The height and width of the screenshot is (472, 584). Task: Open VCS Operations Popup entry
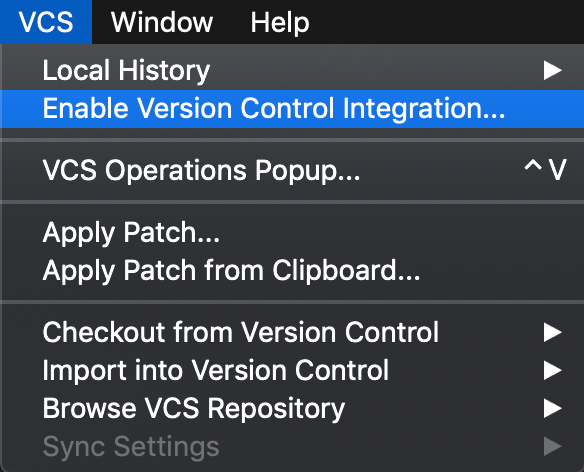tap(292, 171)
